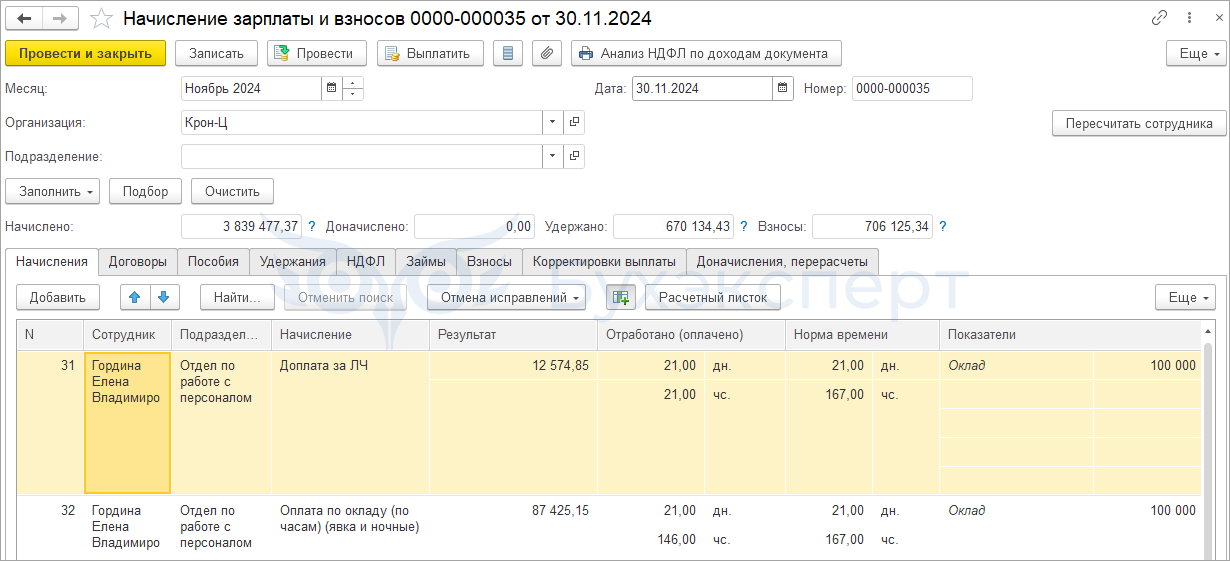Move row up with blue arrow
Viewport: 1230px width, 561px height.
[135, 297]
